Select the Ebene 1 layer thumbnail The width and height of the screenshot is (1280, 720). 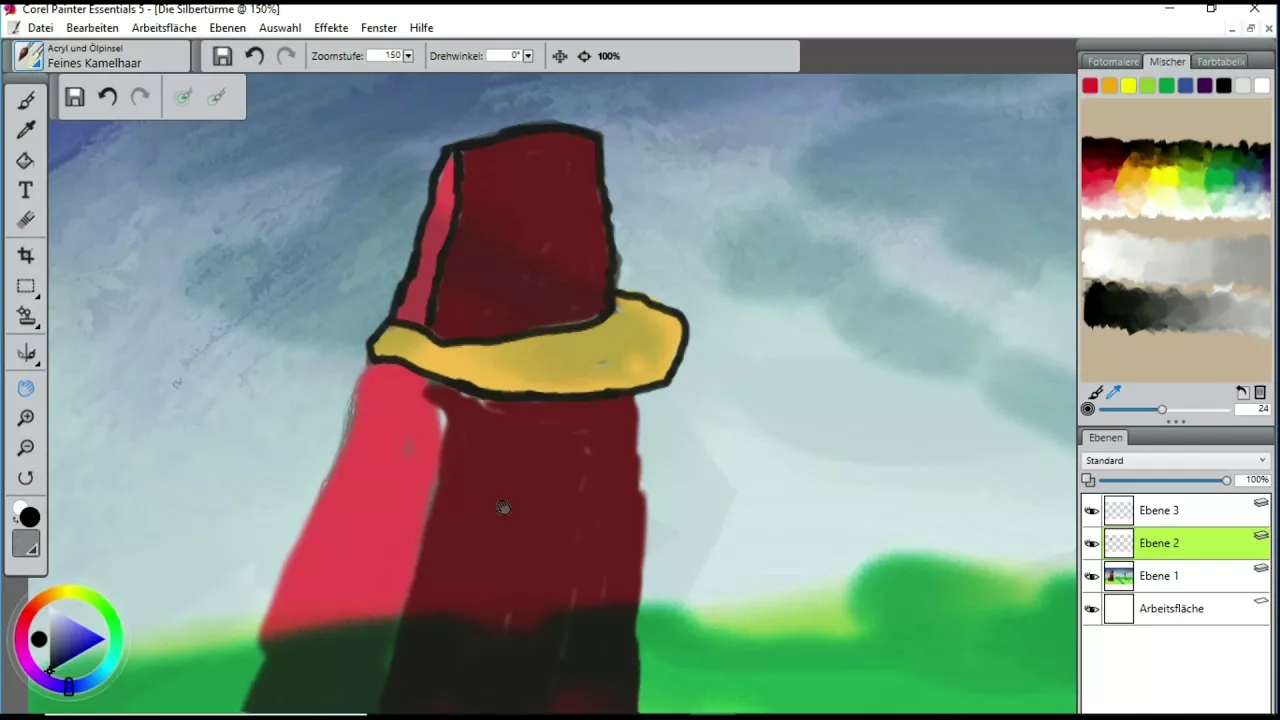click(1118, 576)
